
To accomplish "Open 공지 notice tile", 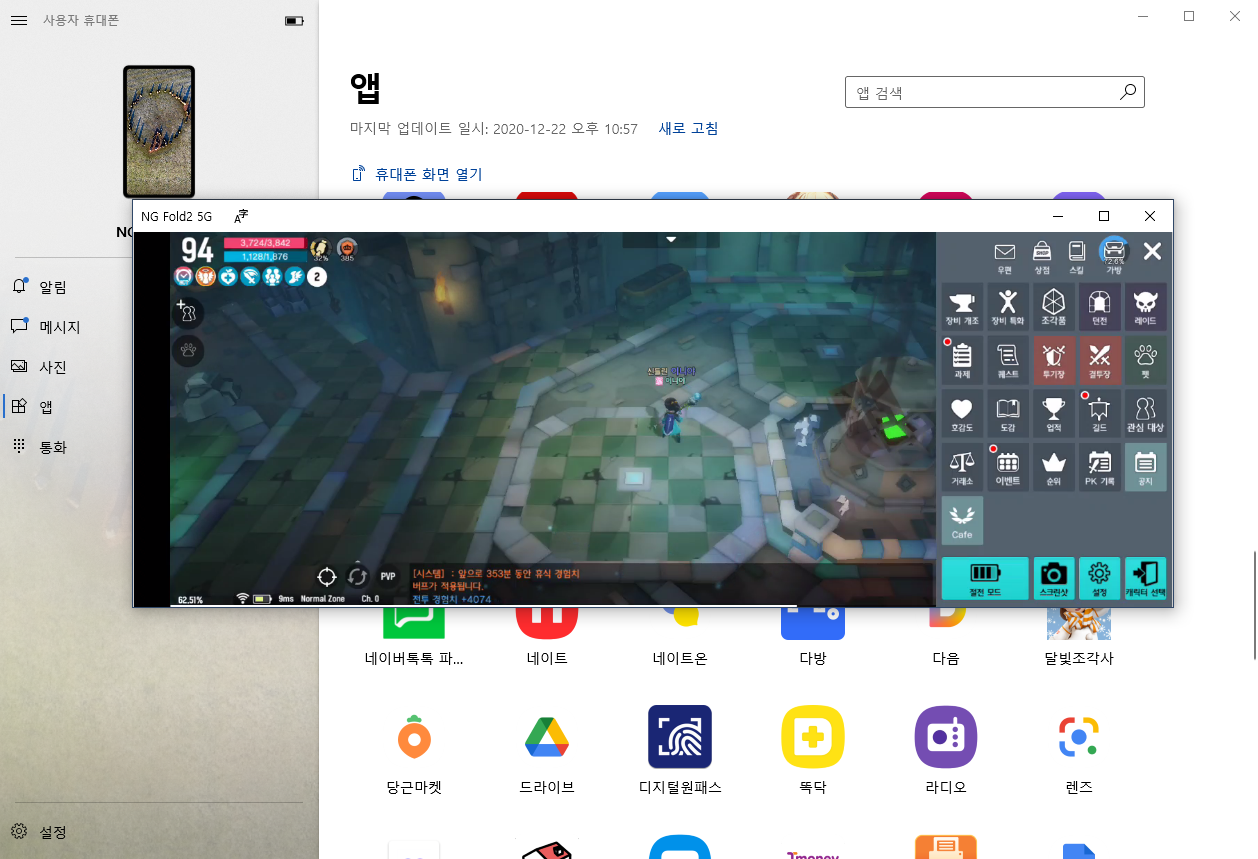I will point(1146,467).
